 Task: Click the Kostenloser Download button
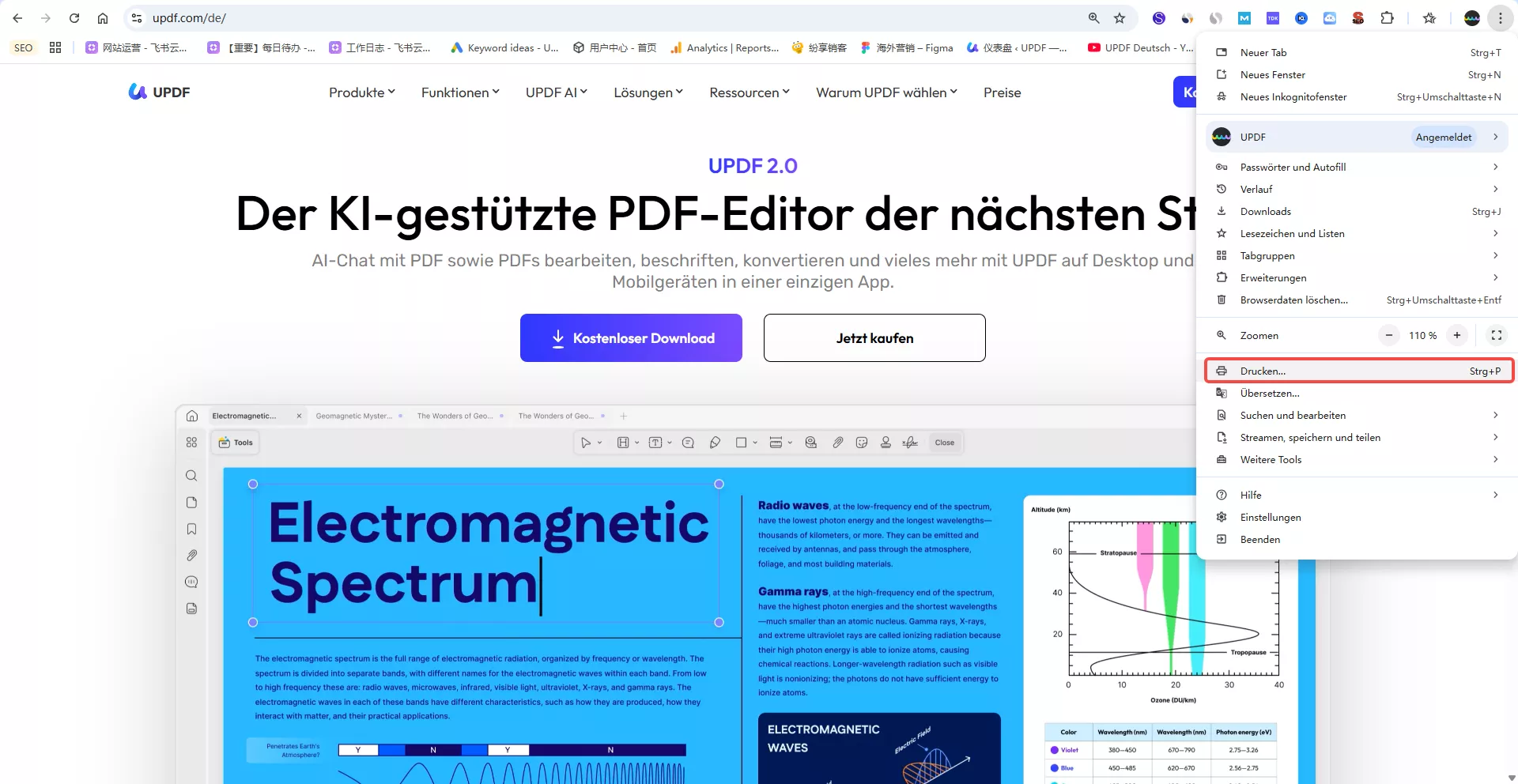(631, 337)
